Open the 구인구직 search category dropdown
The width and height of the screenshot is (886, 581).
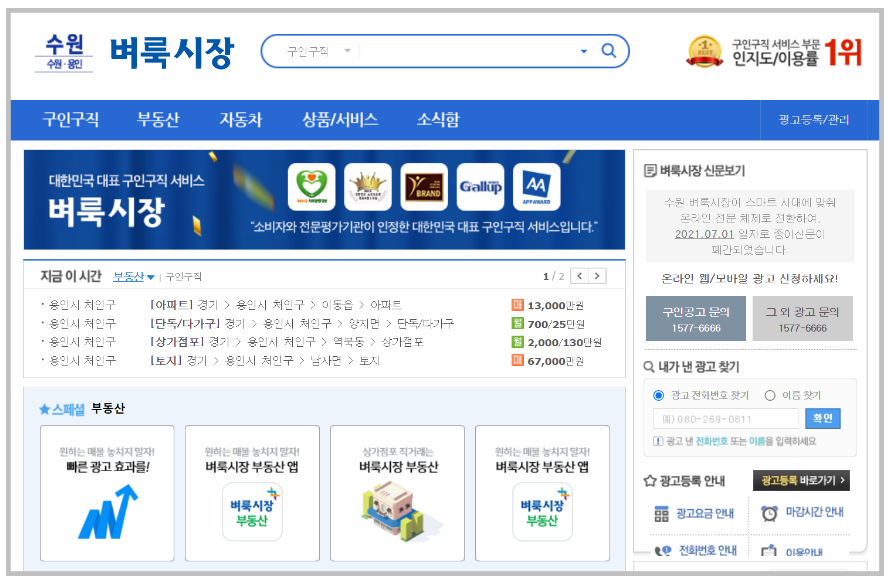[319, 51]
